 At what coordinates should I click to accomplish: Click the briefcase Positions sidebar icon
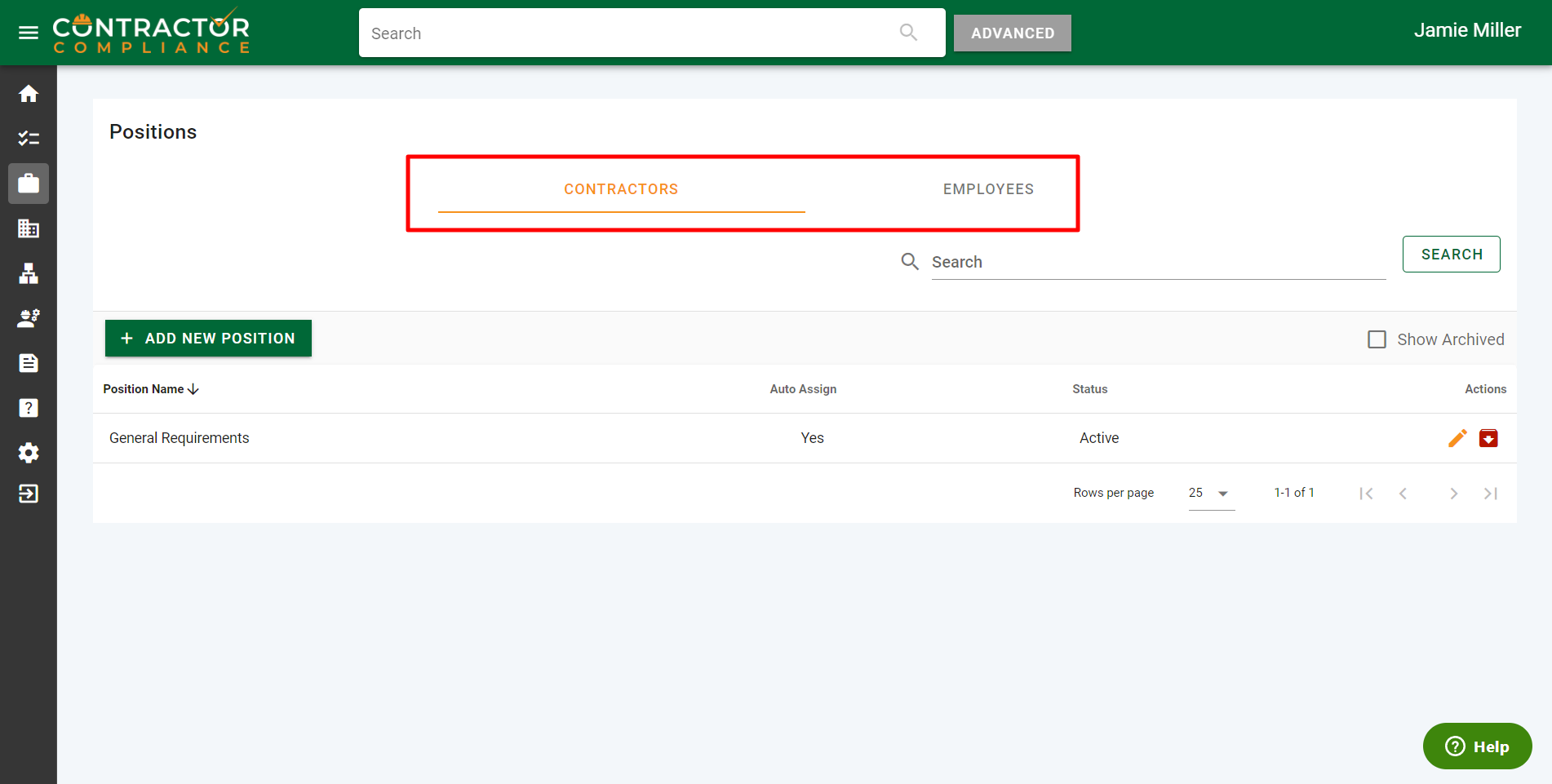29,184
